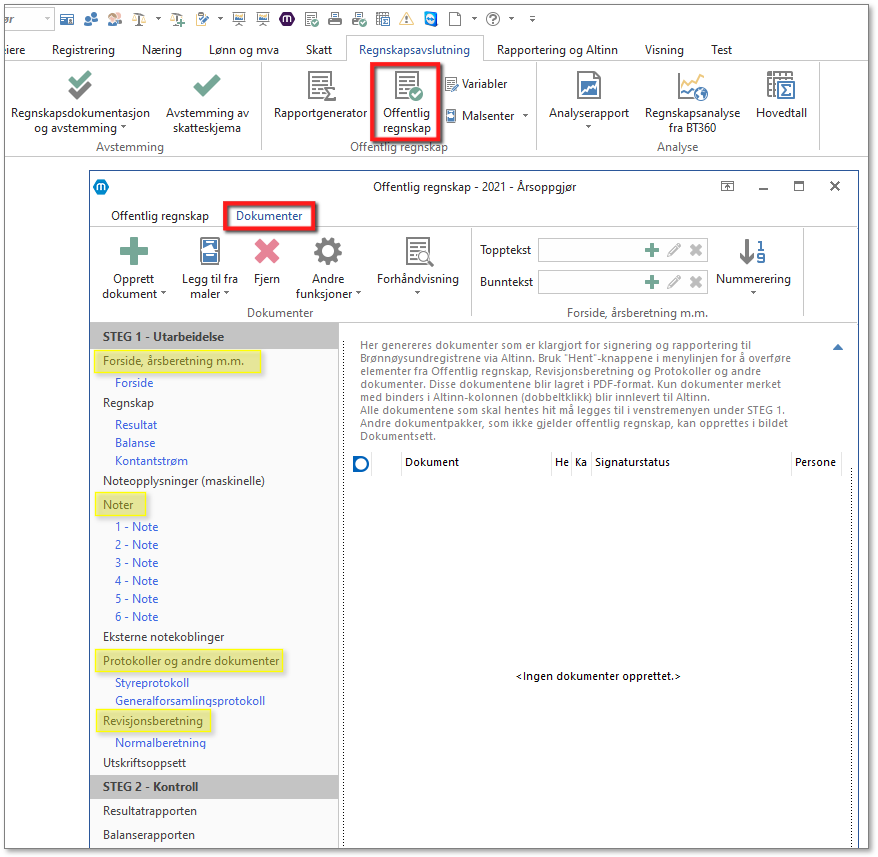Open the Forside link in the tree
The width and height of the screenshot is (878, 857).
(x=134, y=383)
